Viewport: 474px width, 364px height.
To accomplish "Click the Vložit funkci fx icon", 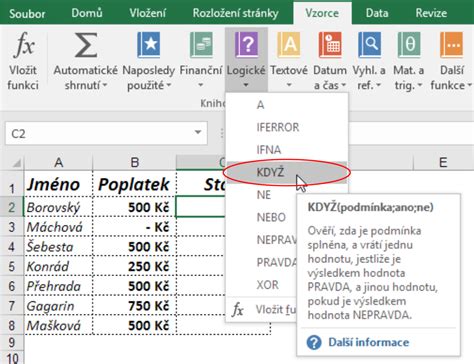I will coord(24,44).
